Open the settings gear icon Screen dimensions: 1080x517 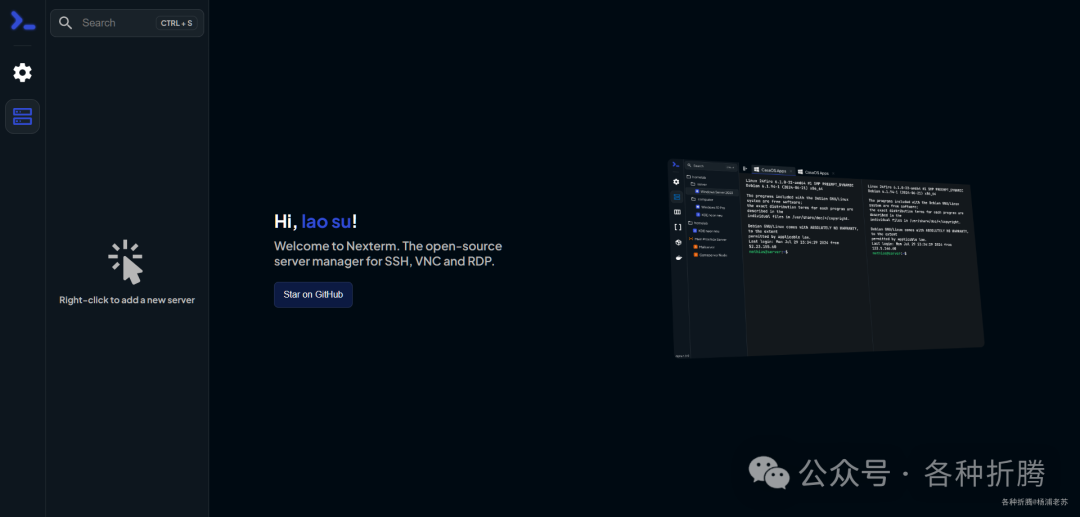click(23, 72)
